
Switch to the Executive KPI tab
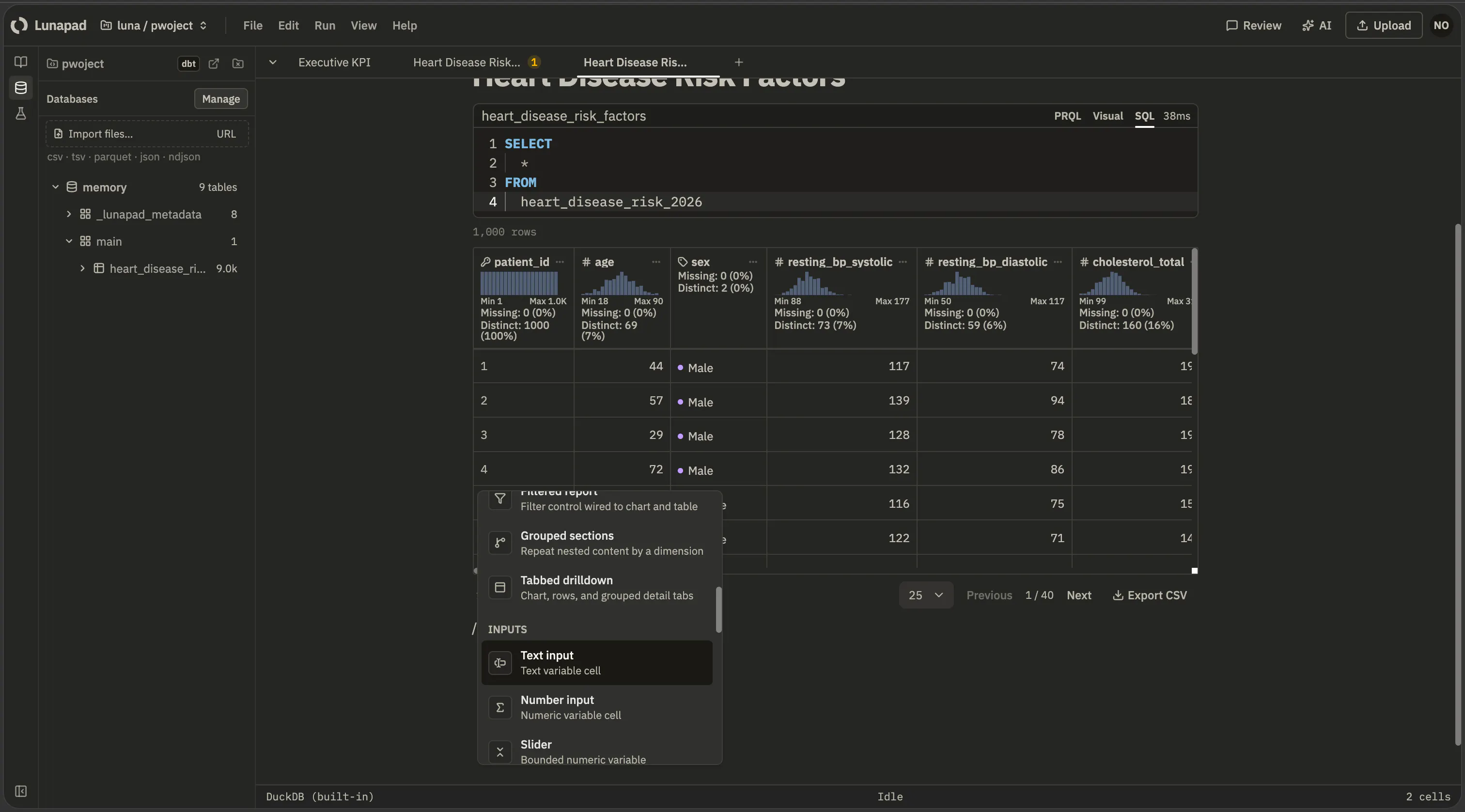[334, 62]
